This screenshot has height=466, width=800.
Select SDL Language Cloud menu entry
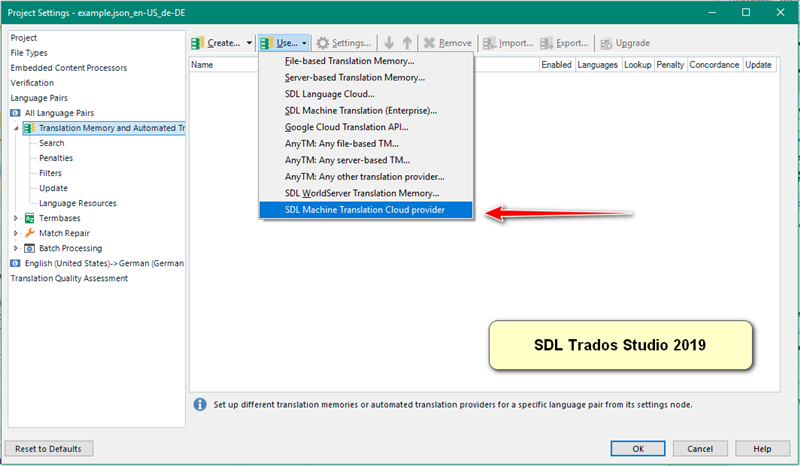pyautogui.click(x=366, y=94)
